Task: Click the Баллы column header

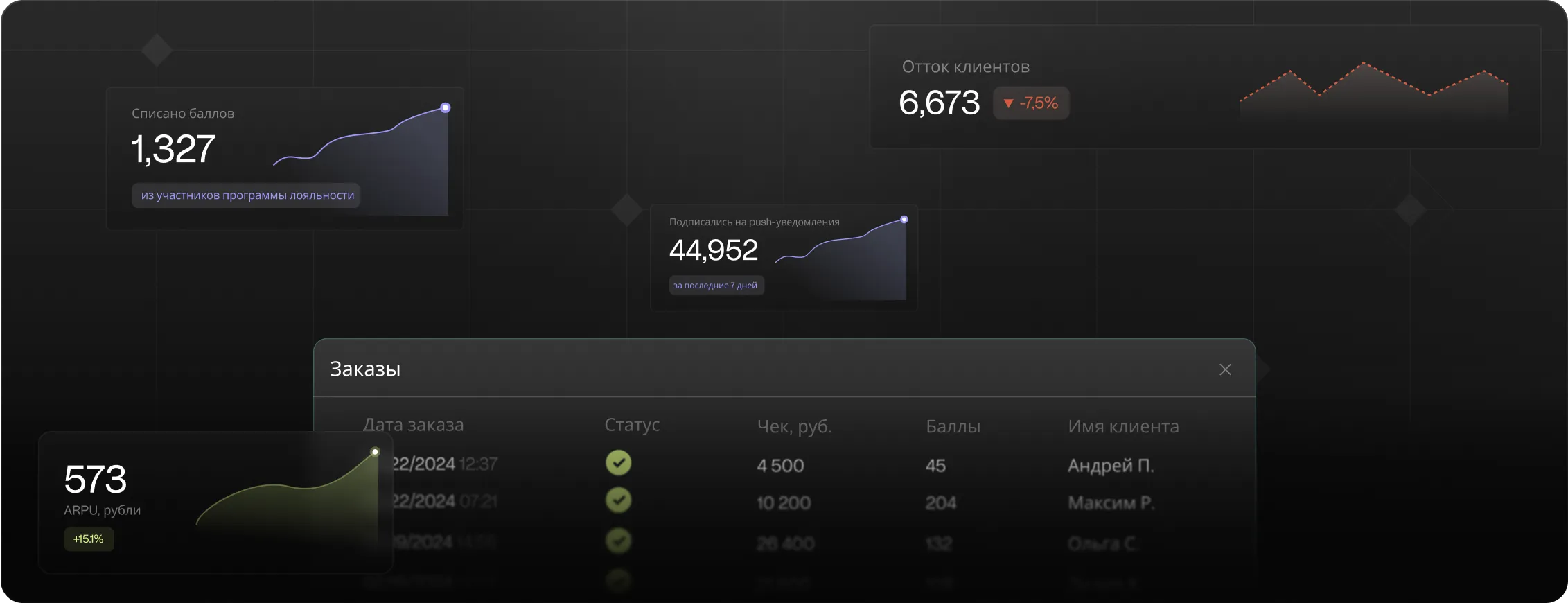Action: pyautogui.click(x=953, y=426)
